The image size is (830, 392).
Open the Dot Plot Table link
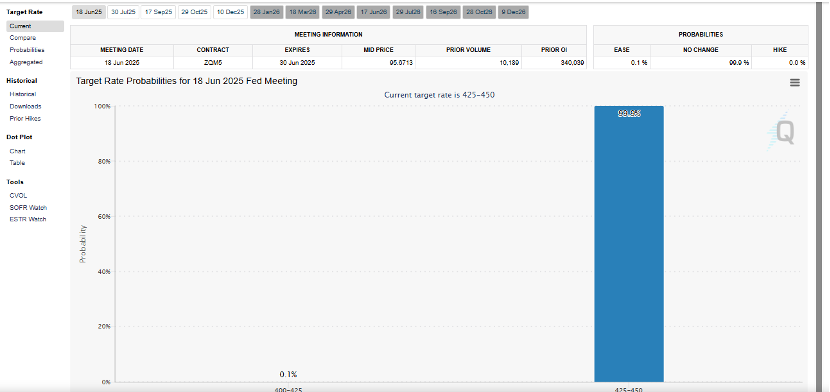[17, 163]
